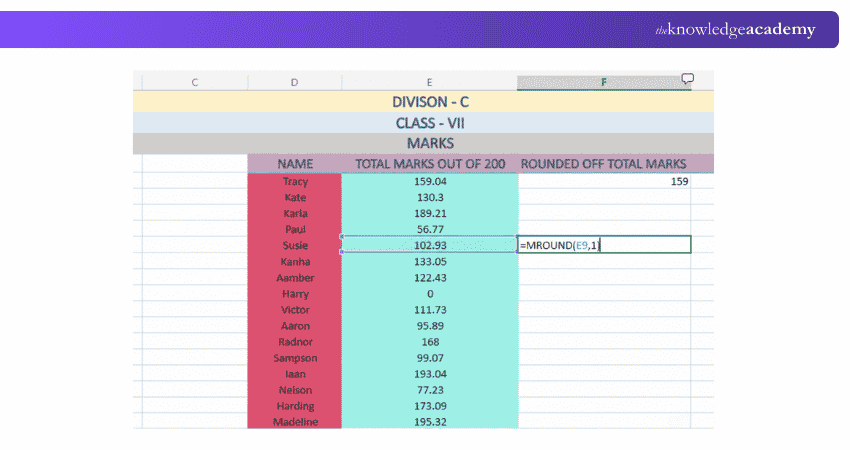Click the cell containing Iaan
Viewport: 850px width, 450px height.
click(295, 374)
